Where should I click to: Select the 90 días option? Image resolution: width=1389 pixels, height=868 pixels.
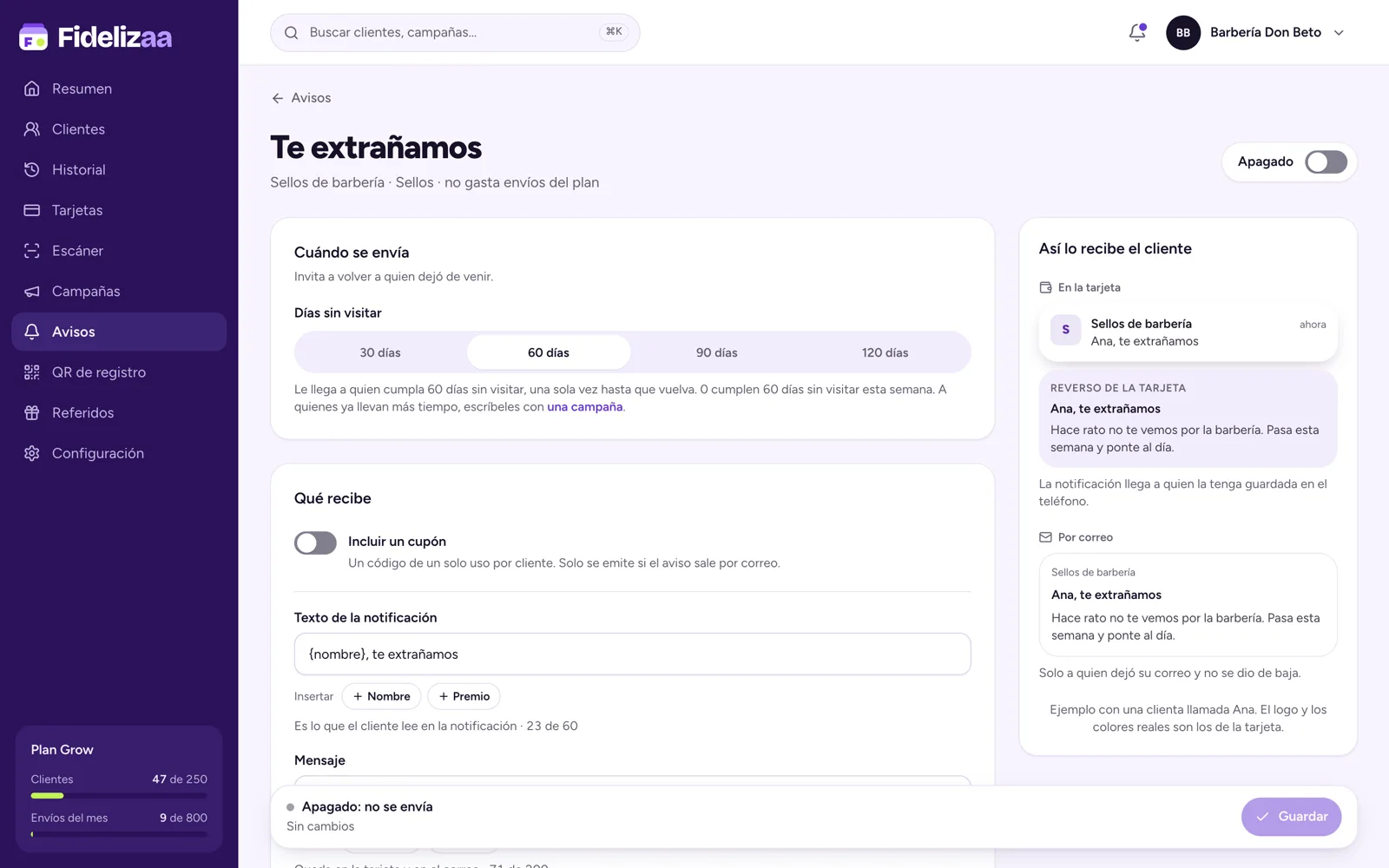coord(717,352)
